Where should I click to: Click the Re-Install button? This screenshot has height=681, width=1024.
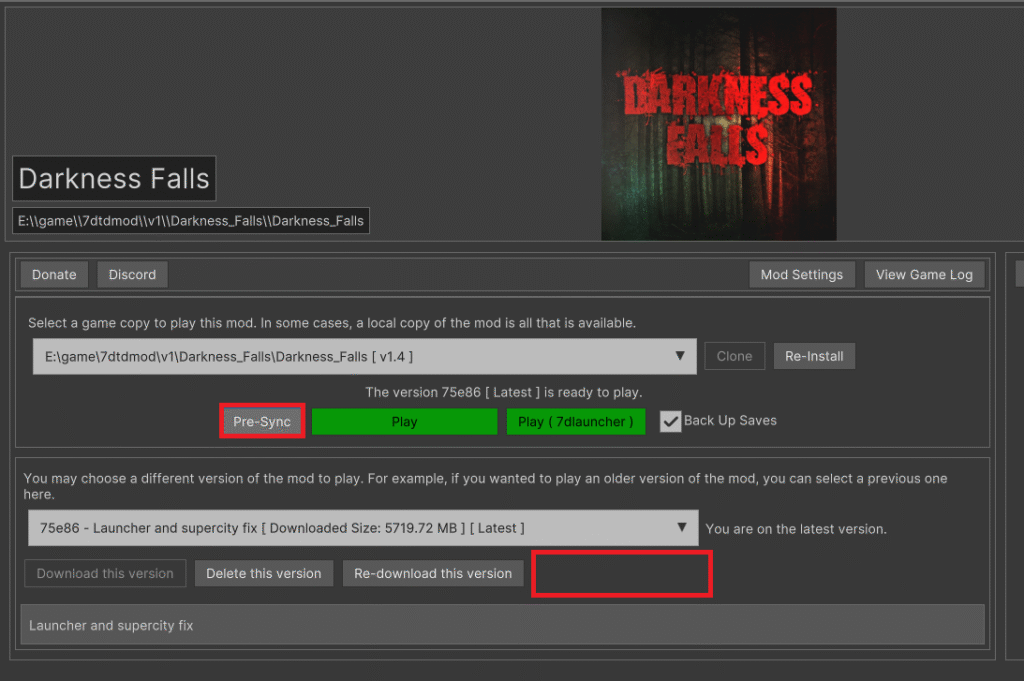click(814, 356)
